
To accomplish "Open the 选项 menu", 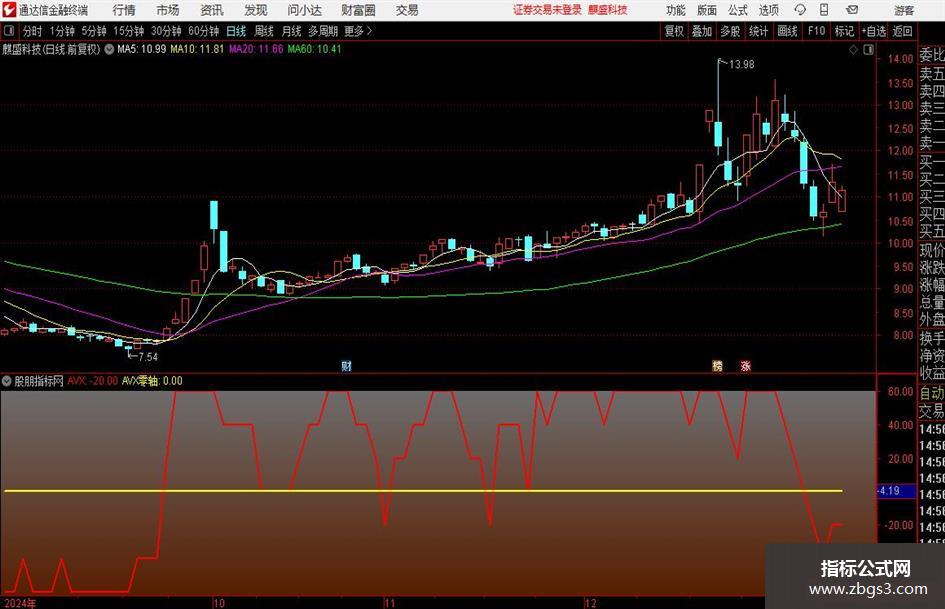I will coord(768,10).
